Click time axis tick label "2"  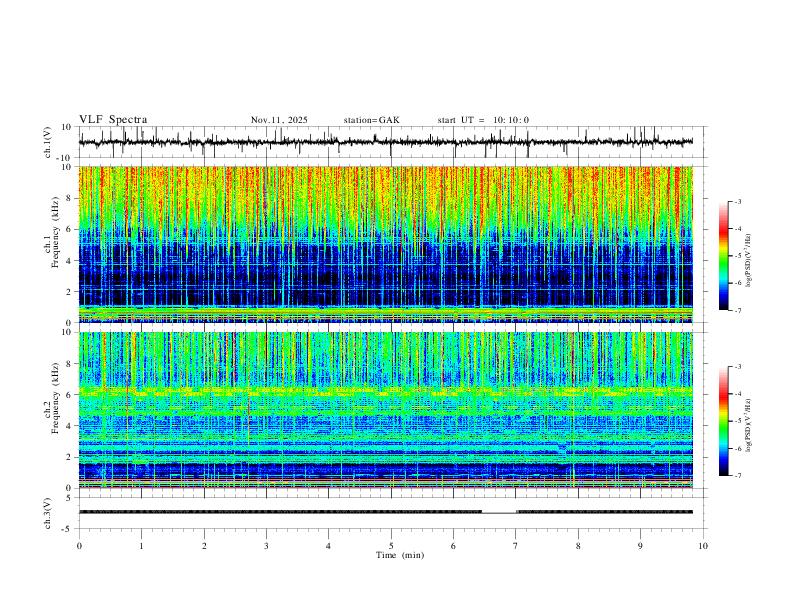coord(204,546)
